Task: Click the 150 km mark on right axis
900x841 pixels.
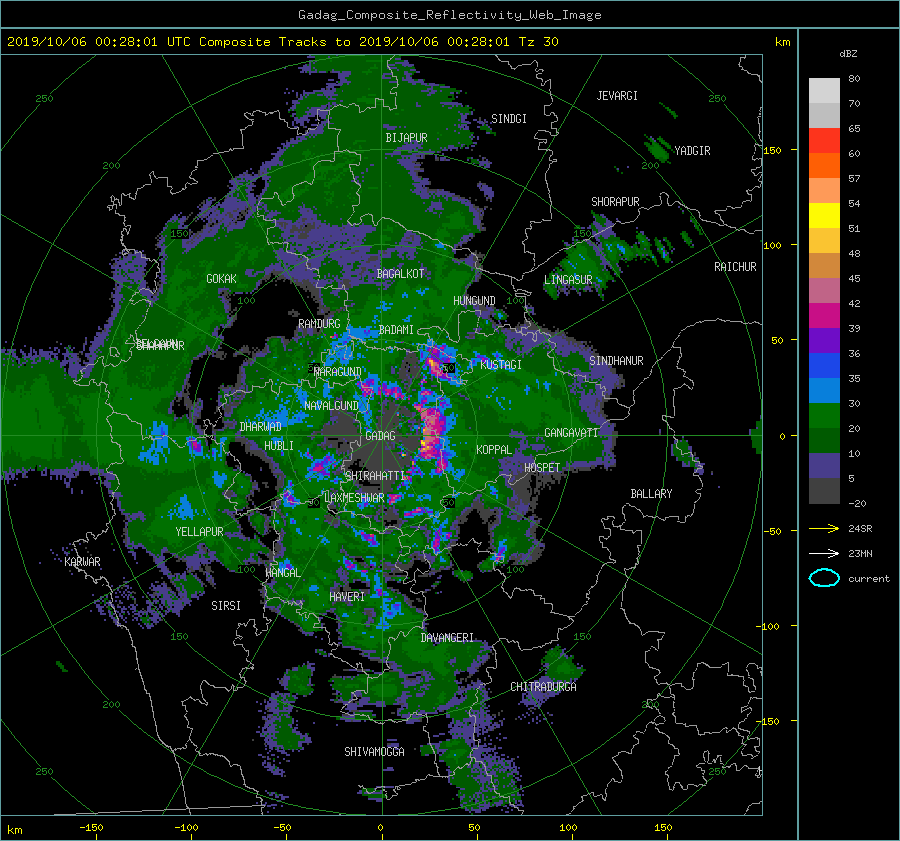Action: [772, 150]
